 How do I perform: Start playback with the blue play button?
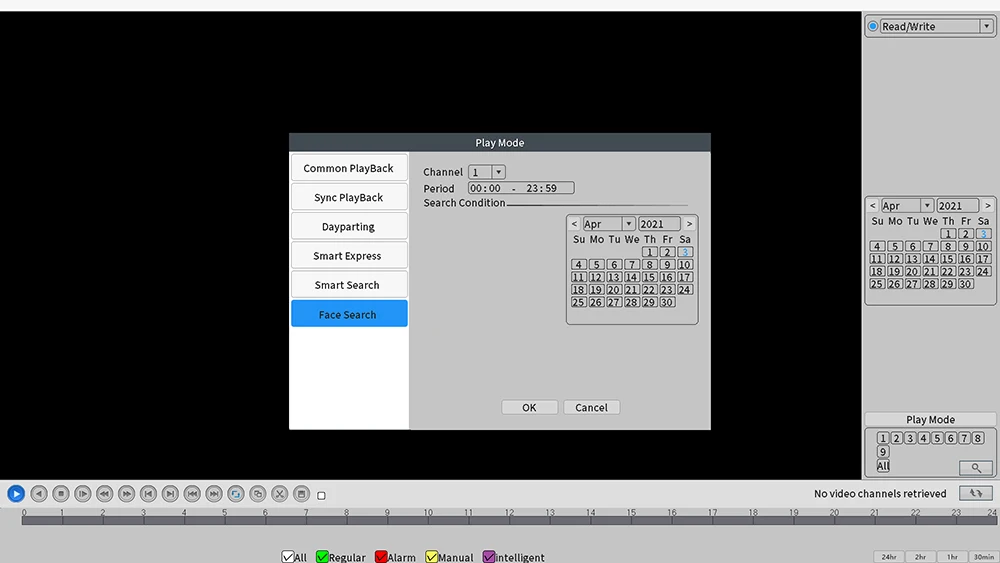tap(16, 494)
